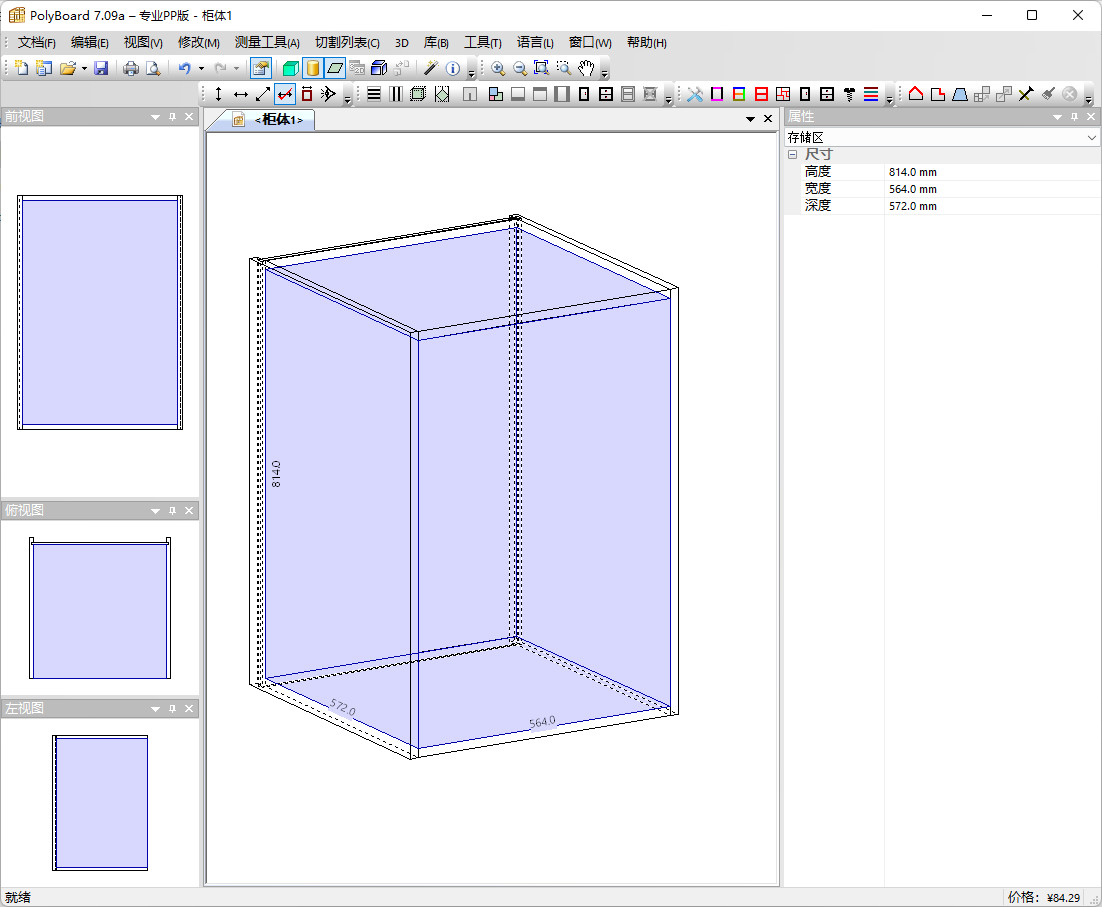Edit the 宽度 value 564.0 mm
The width and height of the screenshot is (1102, 907).
tap(992, 189)
